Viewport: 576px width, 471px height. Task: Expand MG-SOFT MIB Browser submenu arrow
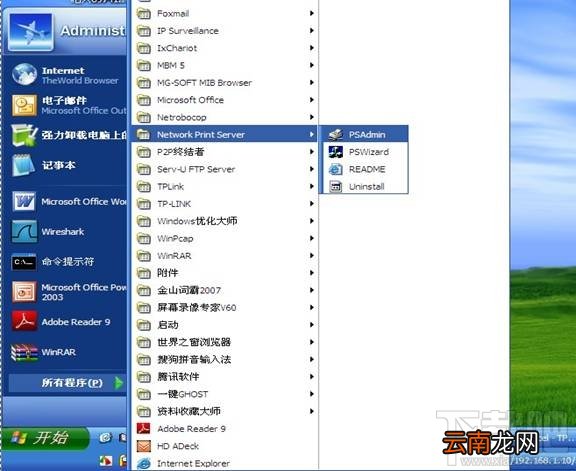pos(312,83)
